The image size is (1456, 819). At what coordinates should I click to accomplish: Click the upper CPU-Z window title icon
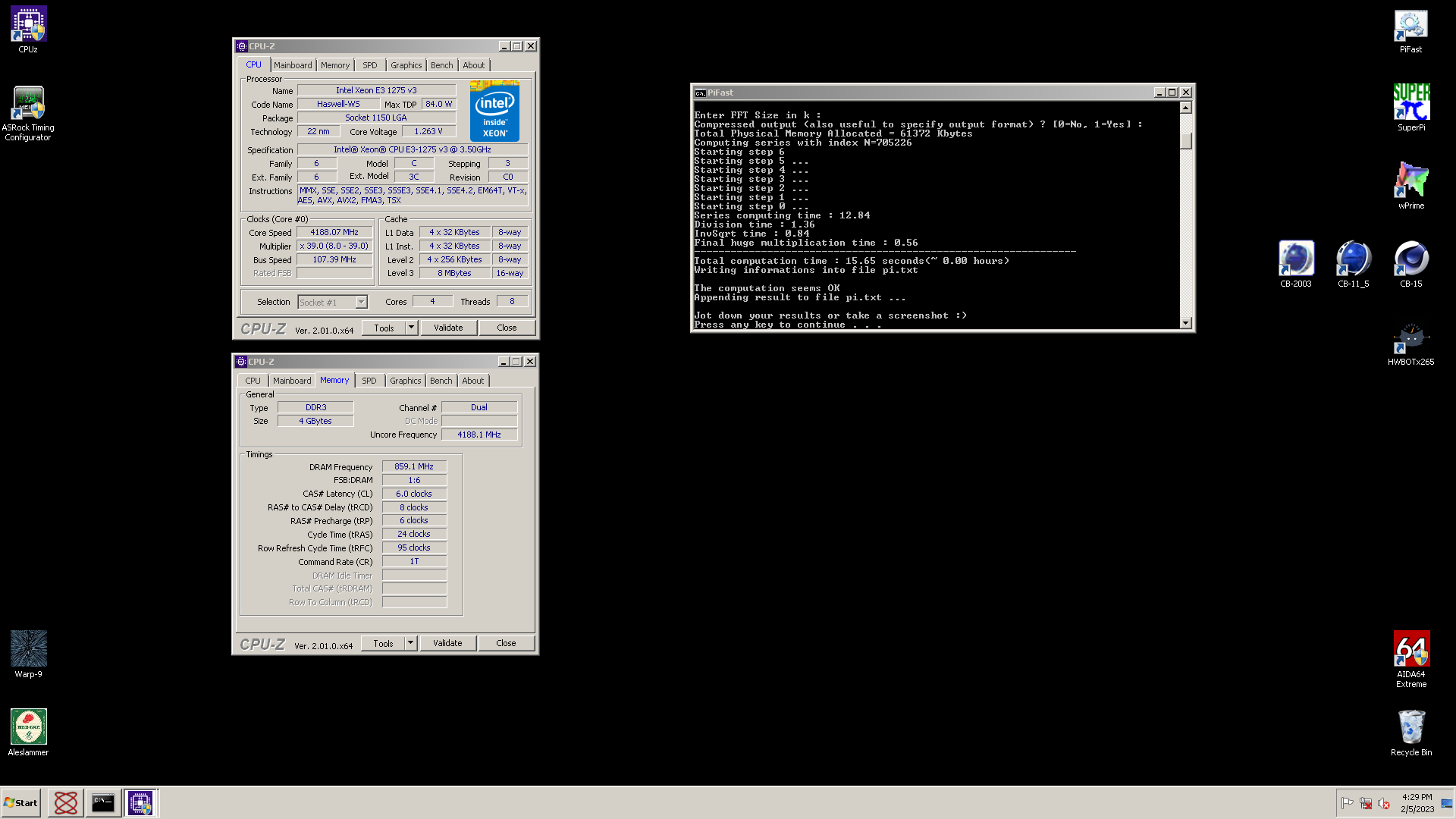click(x=242, y=46)
